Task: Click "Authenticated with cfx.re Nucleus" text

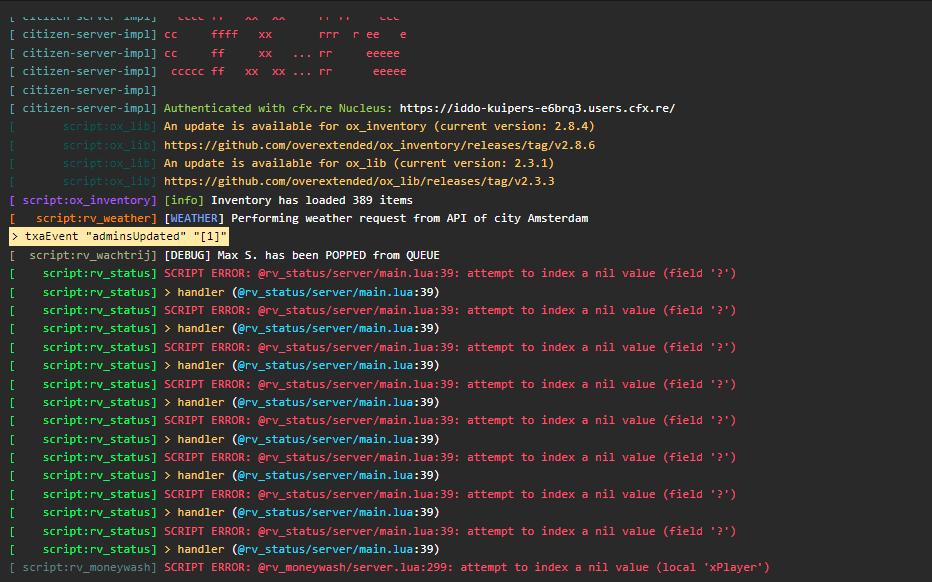Action: pos(278,108)
